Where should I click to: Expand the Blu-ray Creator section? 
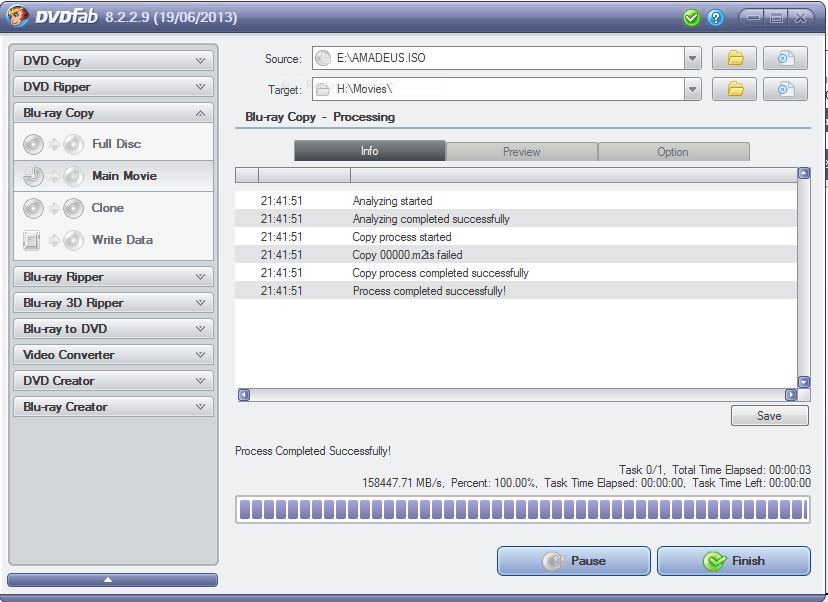coord(114,407)
